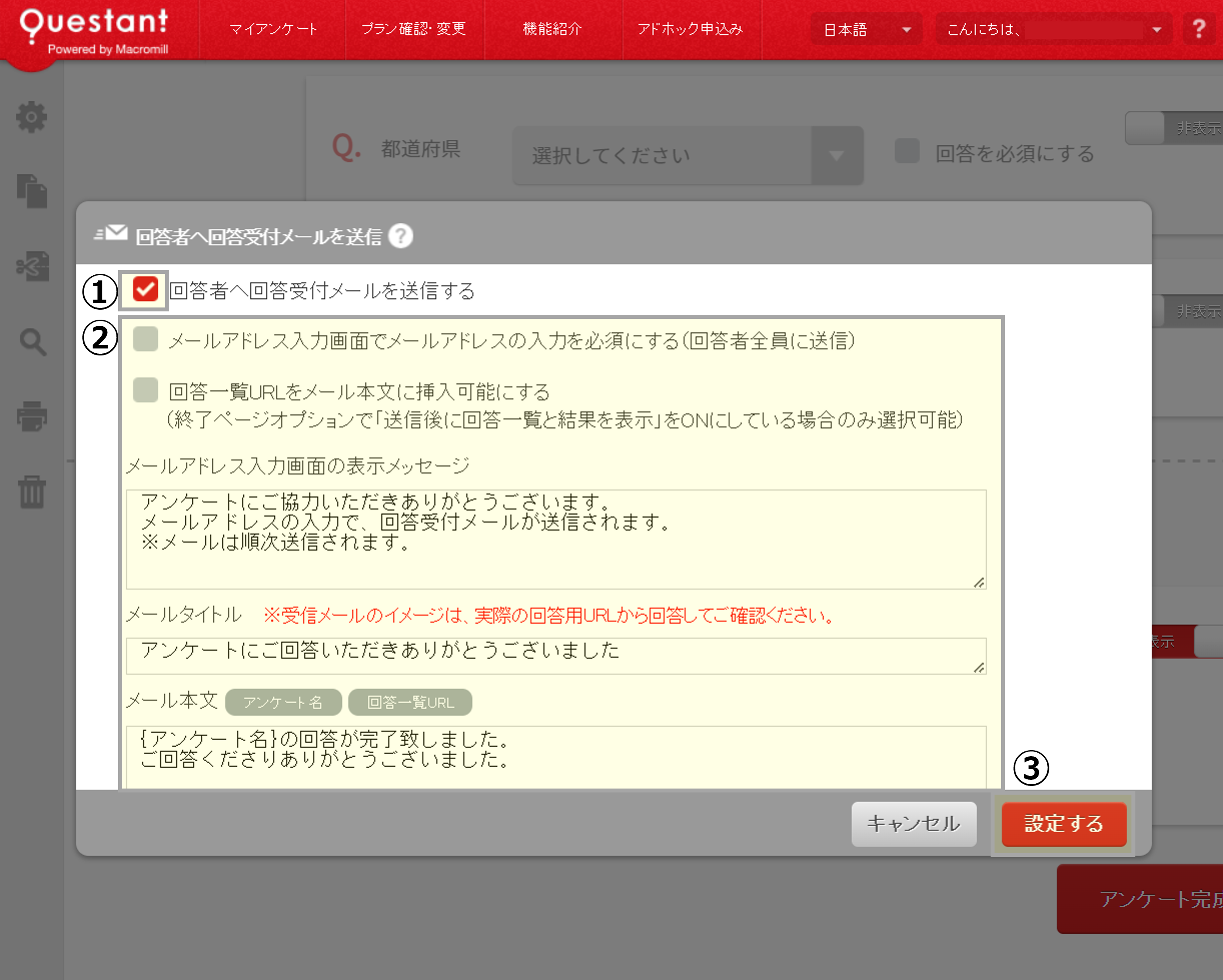Open the settings gear in the sidebar
Image resolution: width=1223 pixels, height=980 pixels.
pyautogui.click(x=32, y=116)
